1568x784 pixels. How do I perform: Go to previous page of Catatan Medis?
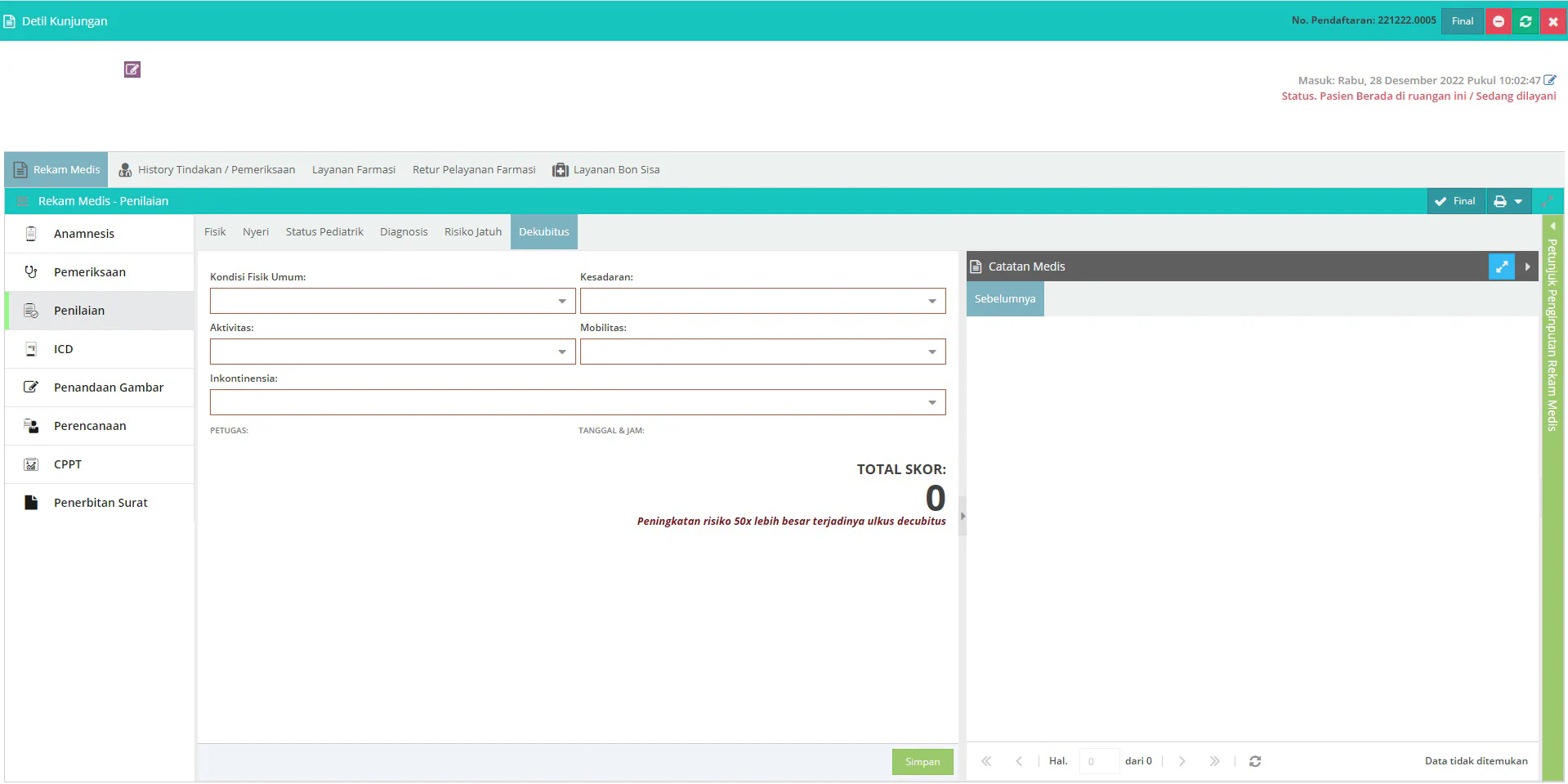[1019, 761]
